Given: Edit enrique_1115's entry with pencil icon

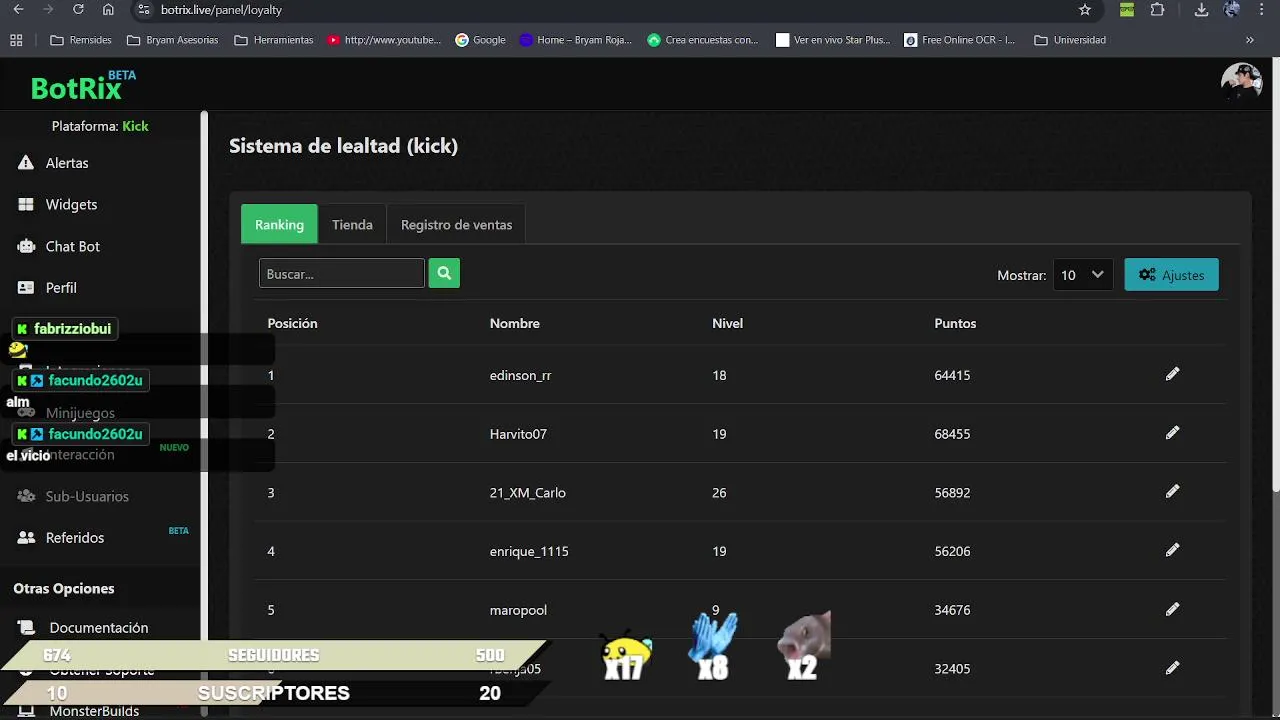Looking at the screenshot, I should [x=1172, y=550].
